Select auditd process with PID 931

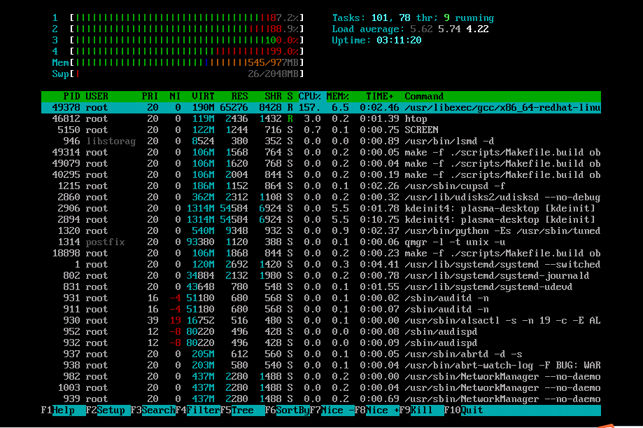[x=321, y=298]
